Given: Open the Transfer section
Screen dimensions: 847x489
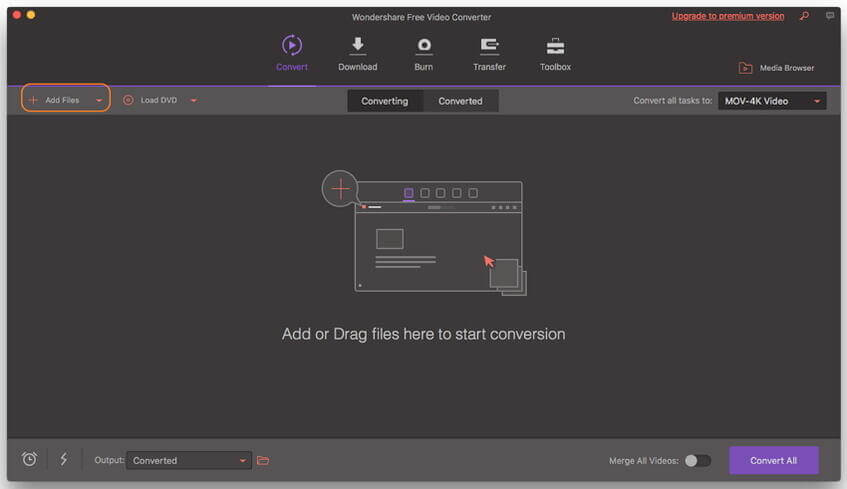Looking at the screenshot, I should click(489, 53).
